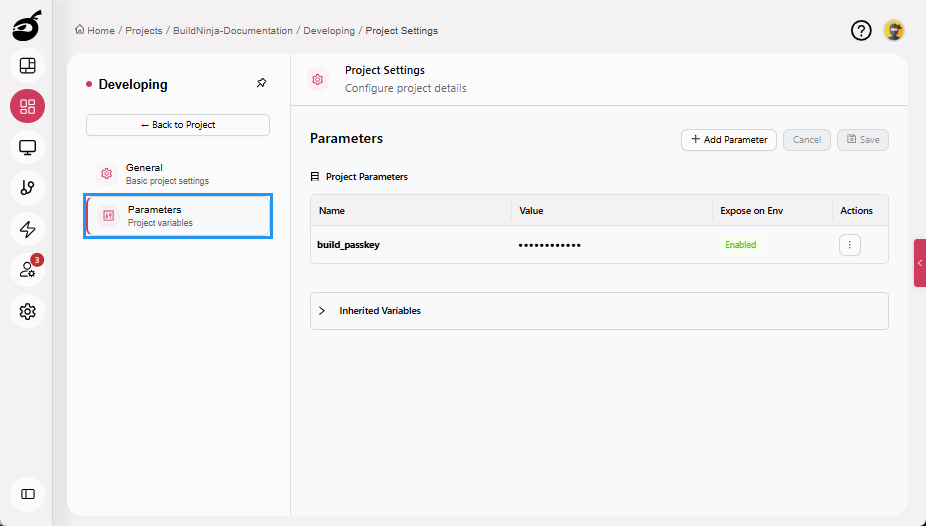Screen dimensions: 926x526
Task: Open the help question mark icon
Action: pos(861,30)
